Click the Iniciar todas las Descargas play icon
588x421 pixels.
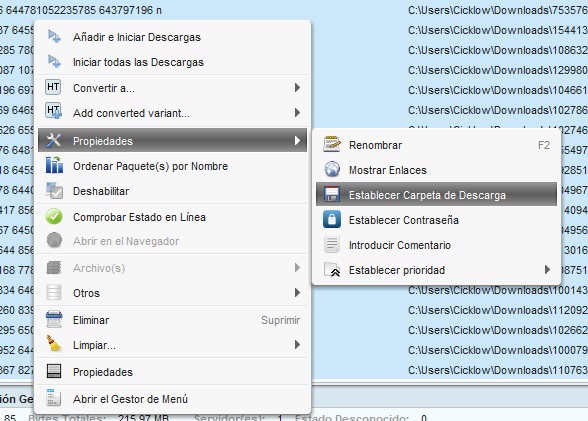pos(54,61)
